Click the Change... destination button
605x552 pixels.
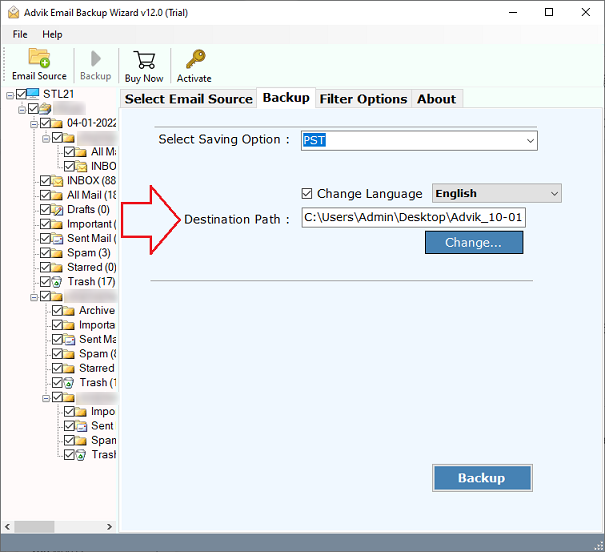click(x=474, y=243)
